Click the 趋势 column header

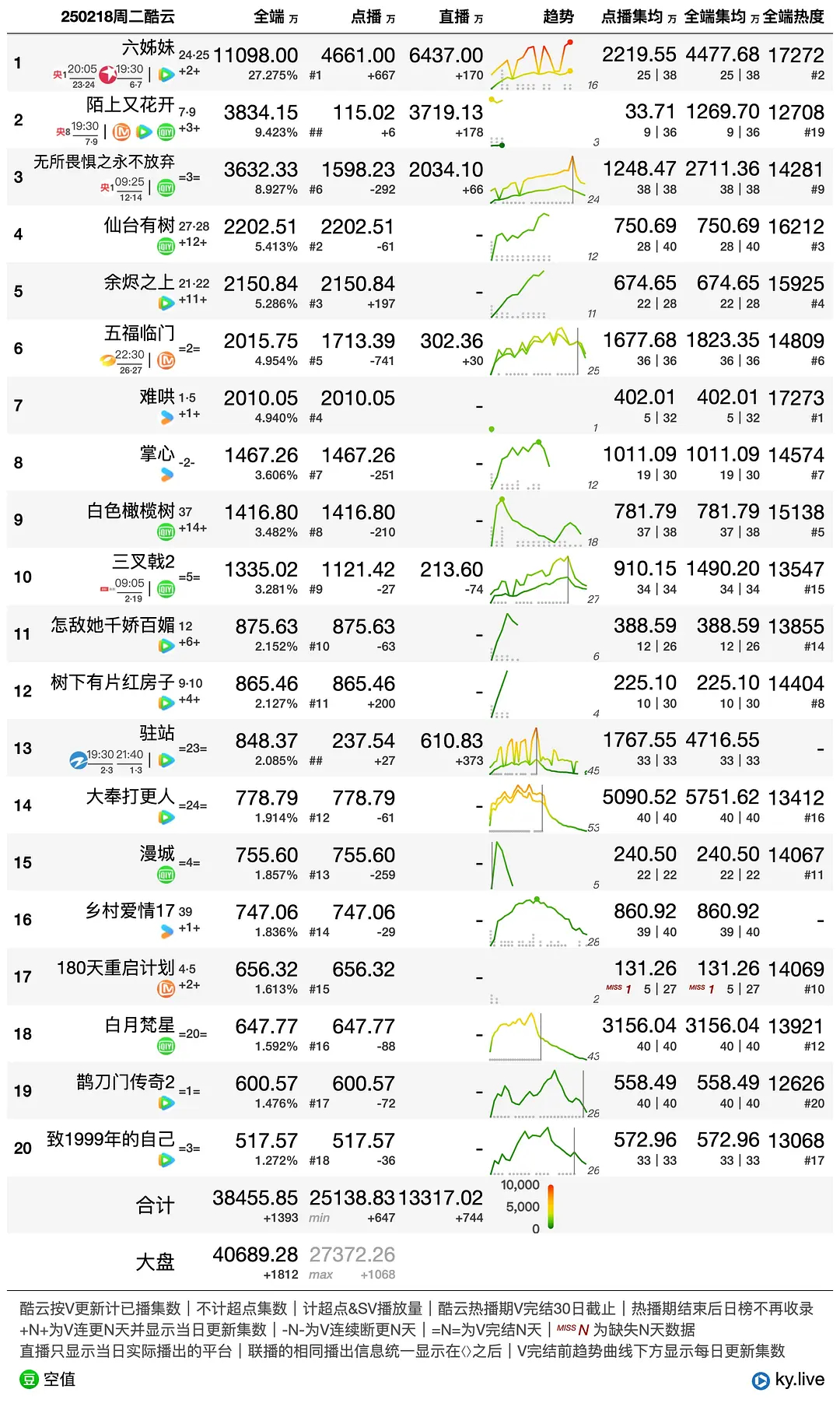tap(558, 16)
